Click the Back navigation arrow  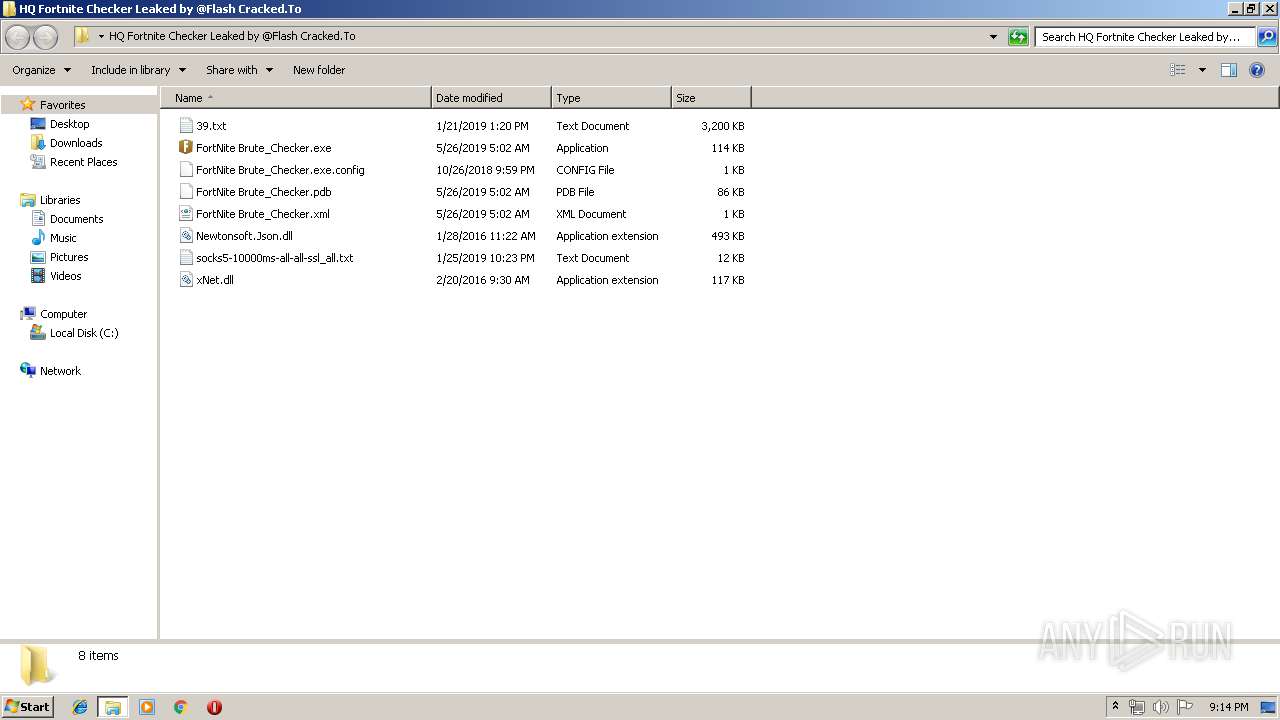point(18,37)
